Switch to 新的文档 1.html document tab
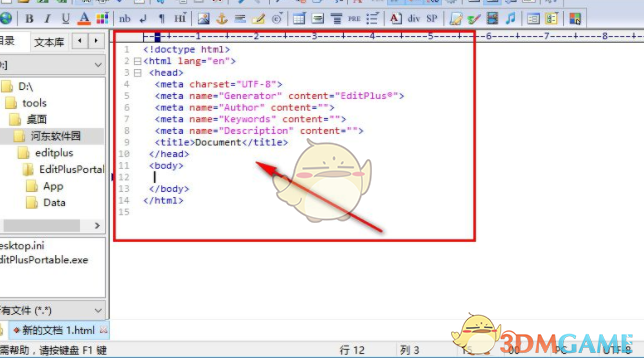The width and height of the screenshot is (644, 362). click(x=58, y=330)
